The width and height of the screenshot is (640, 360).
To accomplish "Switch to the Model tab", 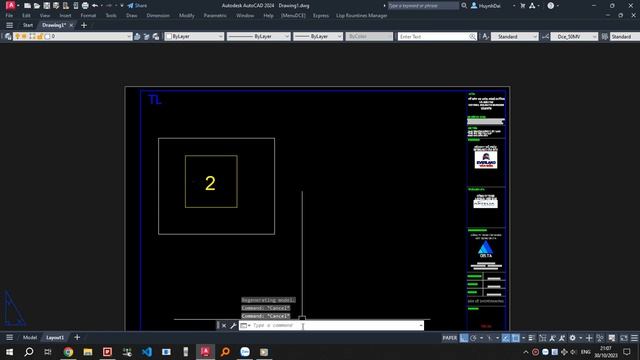I will [30, 338].
